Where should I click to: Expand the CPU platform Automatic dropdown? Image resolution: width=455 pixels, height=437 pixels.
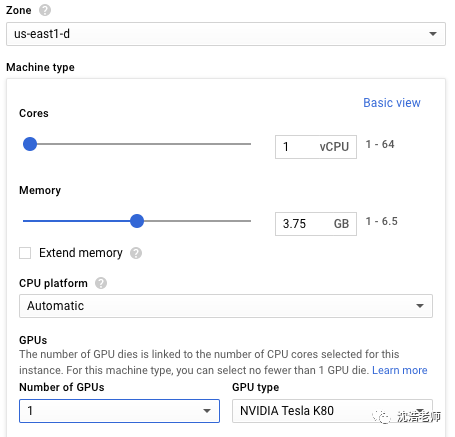(226, 306)
